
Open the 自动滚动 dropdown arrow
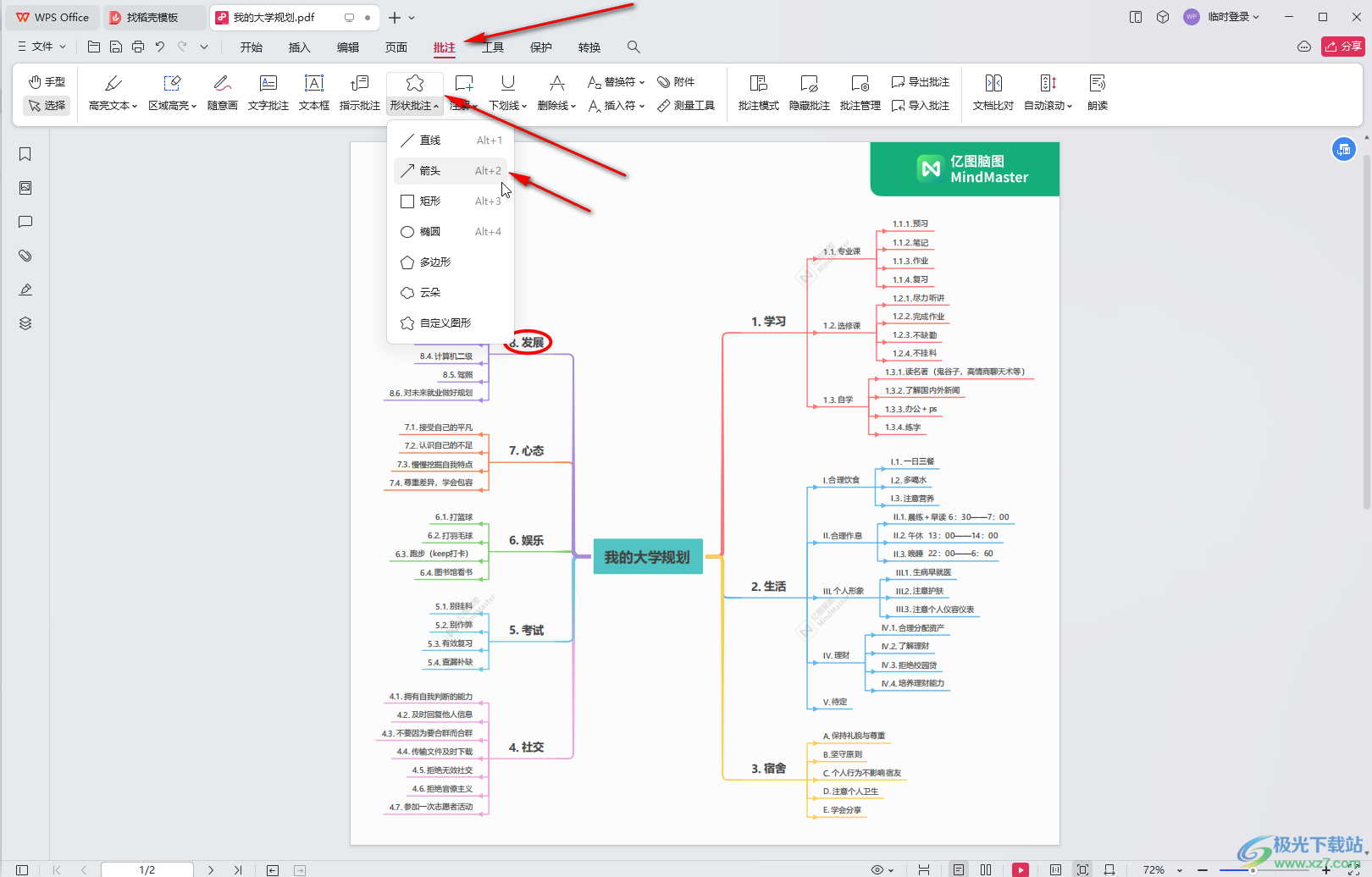[x=1070, y=107]
